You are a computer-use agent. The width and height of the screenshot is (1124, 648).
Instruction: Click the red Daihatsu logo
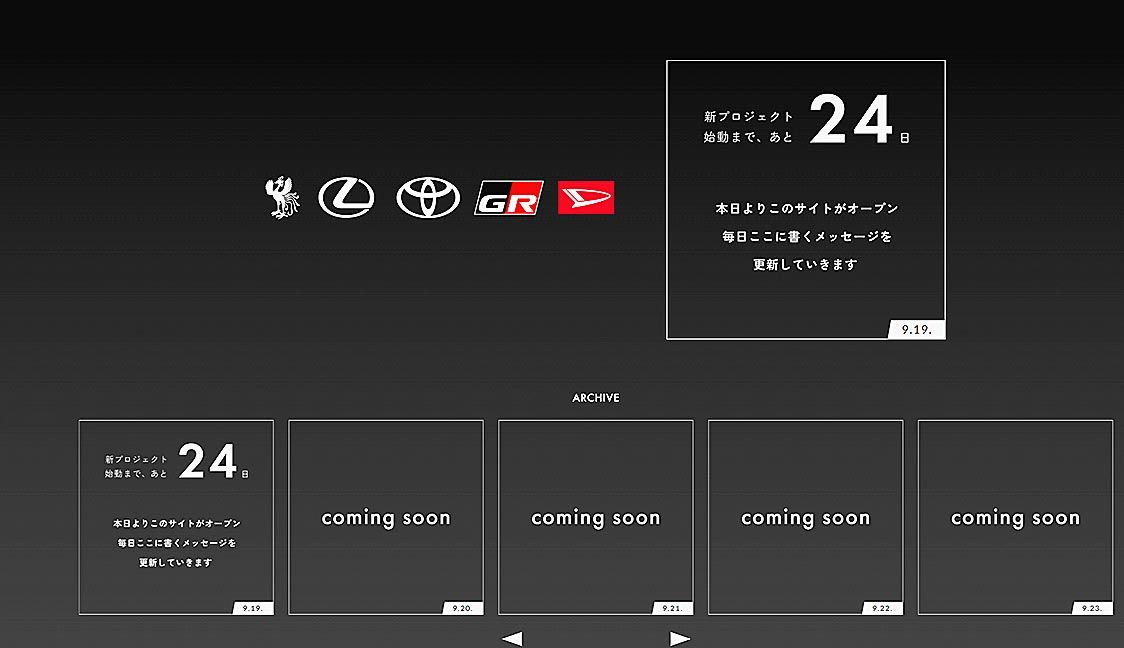click(586, 198)
